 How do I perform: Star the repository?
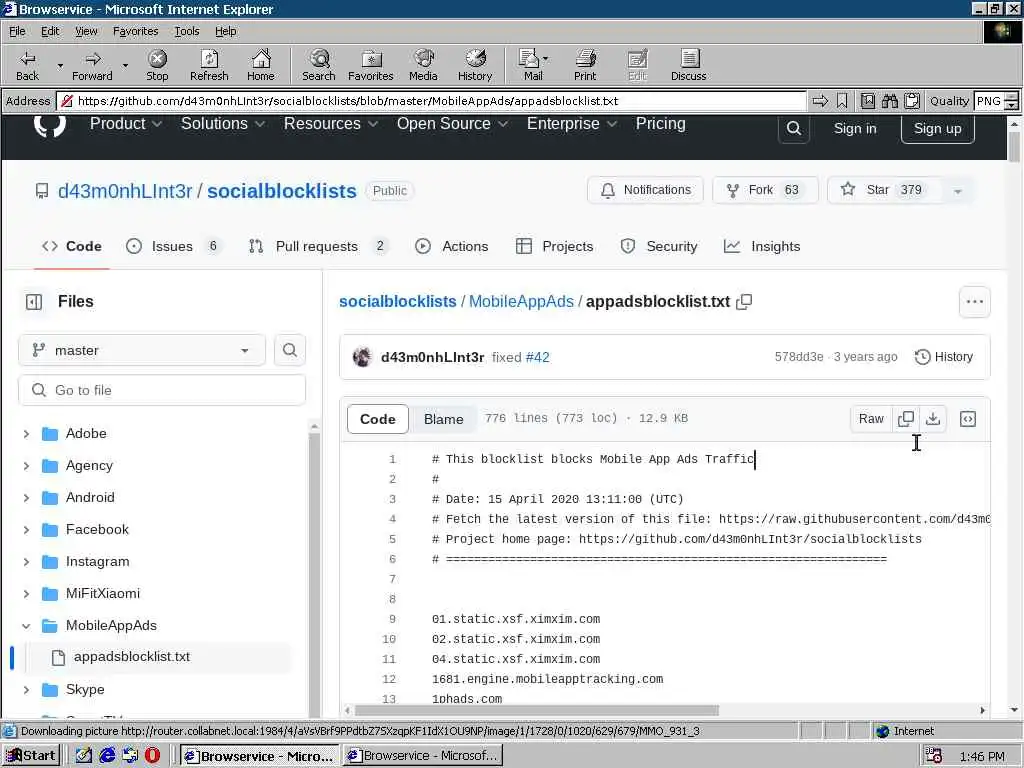point(882,190)
